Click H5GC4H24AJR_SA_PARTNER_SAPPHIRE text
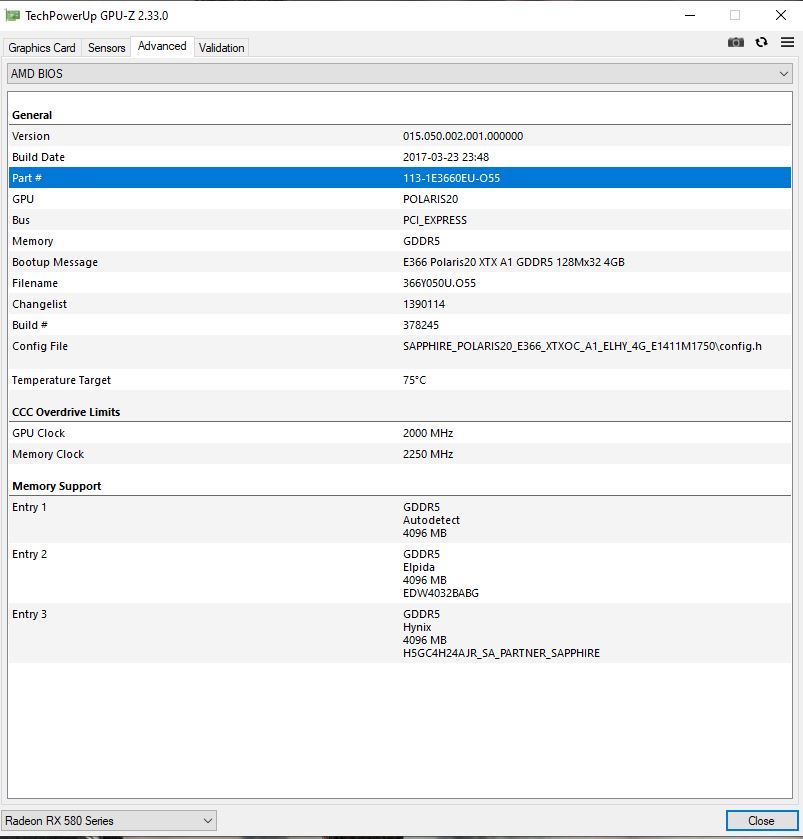Viewport: 803px width, 839px height. click(501, 653)
